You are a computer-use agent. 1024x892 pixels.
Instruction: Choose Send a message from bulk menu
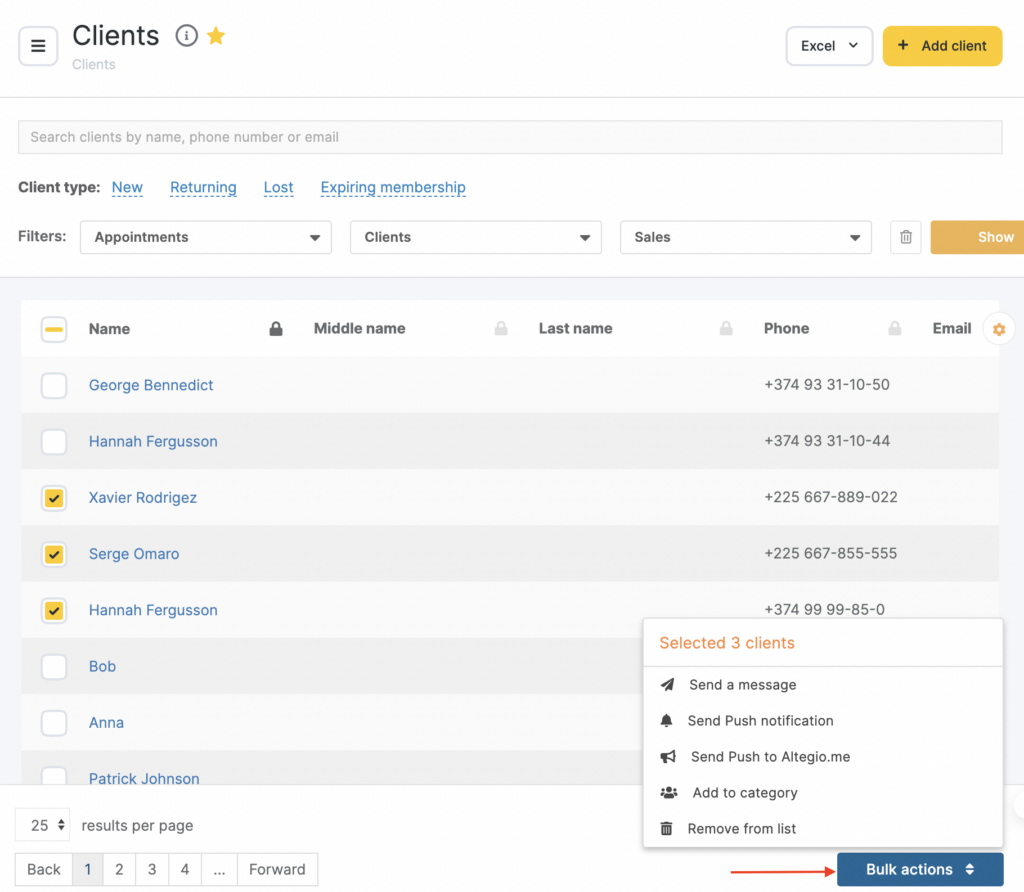(742, 685)
